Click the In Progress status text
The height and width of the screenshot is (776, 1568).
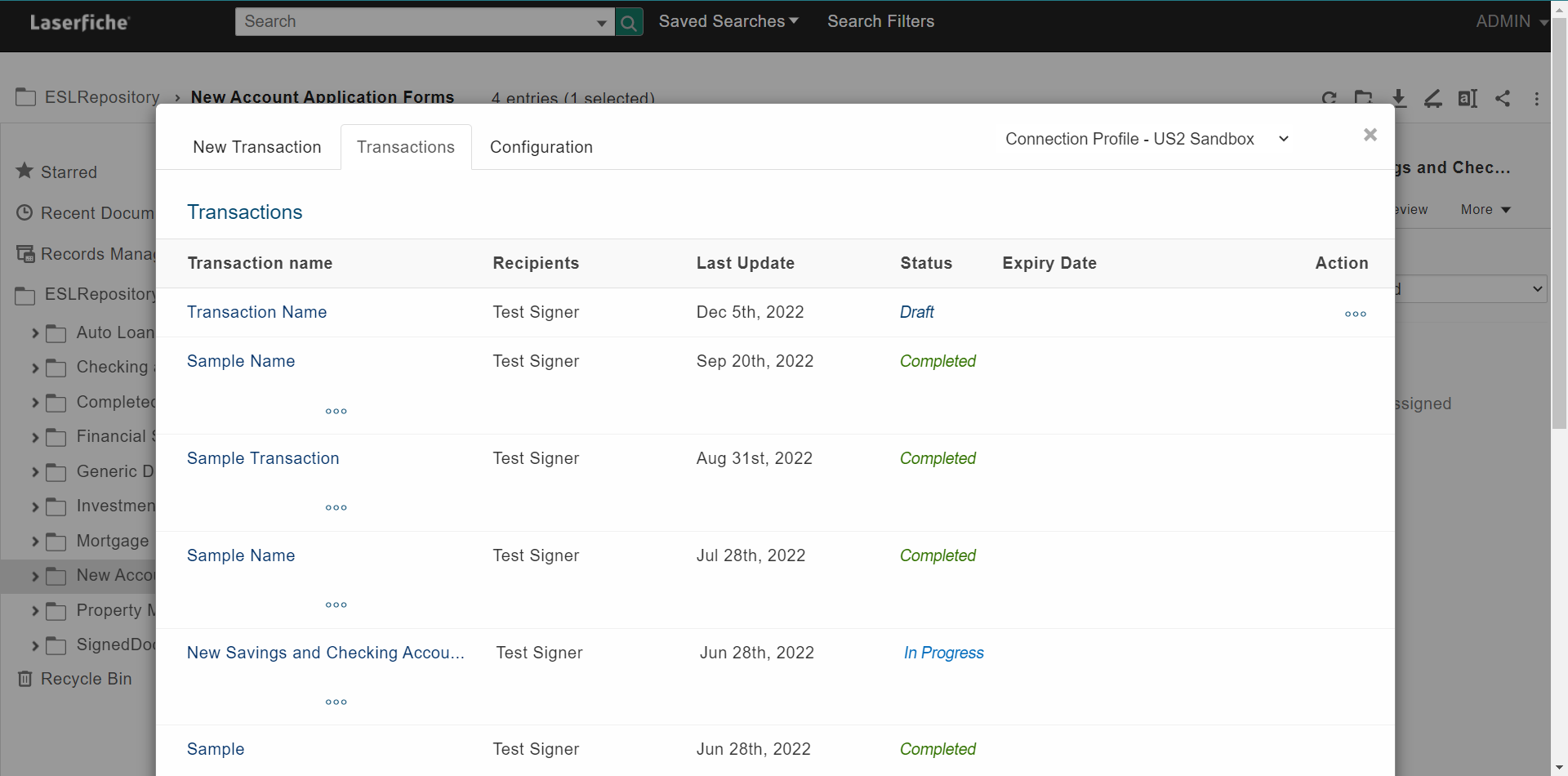pyautogui.click(x=943, y=653)
